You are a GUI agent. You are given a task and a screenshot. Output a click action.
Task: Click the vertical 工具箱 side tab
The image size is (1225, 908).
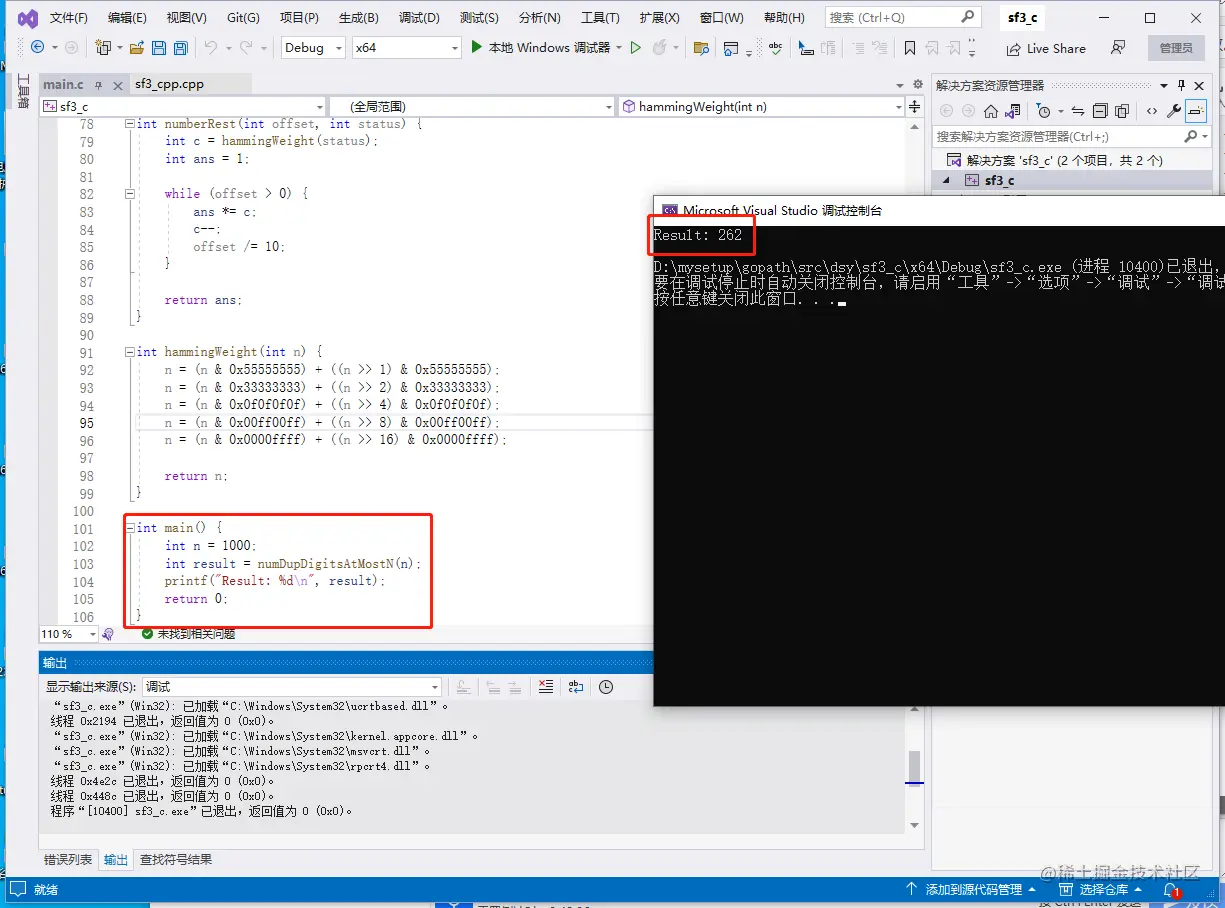point(23,90)
